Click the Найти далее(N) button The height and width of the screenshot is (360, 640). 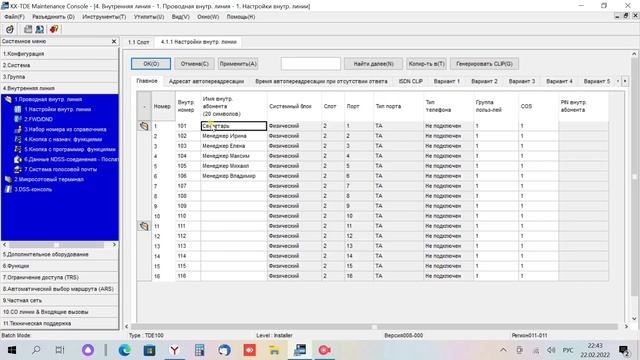point(373,64)
